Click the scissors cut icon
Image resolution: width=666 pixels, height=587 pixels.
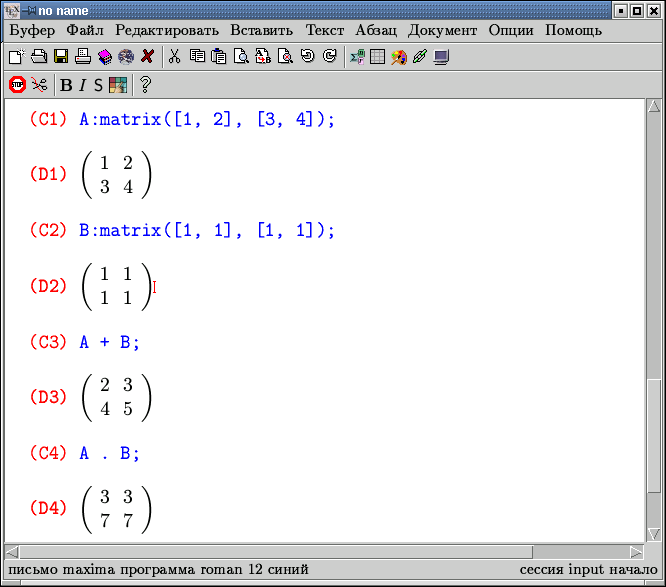tap(174, 57)
